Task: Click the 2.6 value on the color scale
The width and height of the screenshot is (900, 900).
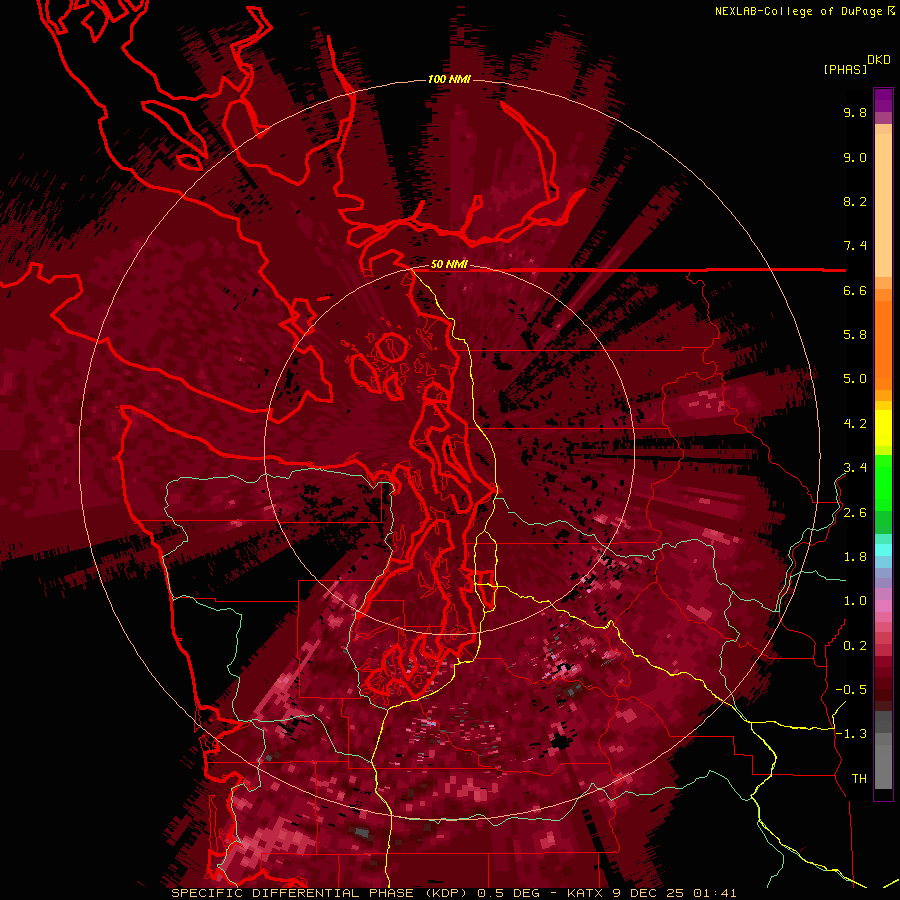Action: point(855,513)
